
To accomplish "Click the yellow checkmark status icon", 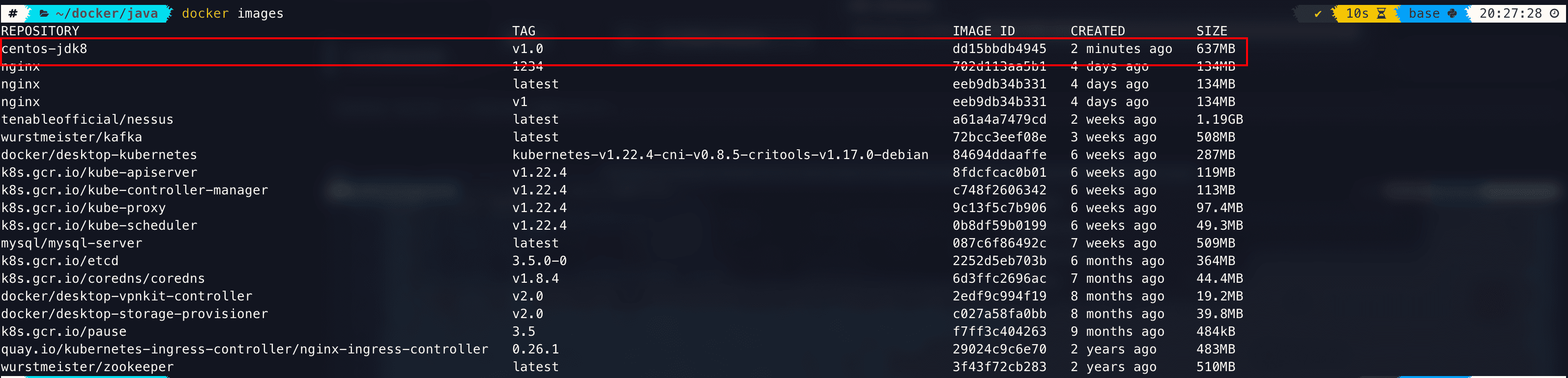I will [1318, 13].
